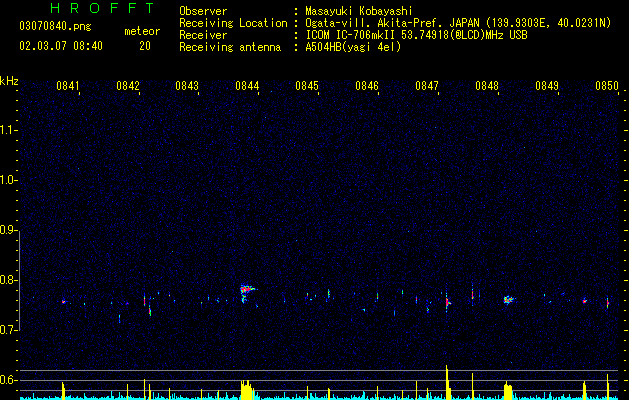The width and height of the screenshot is (629, 400).
Task: Click the Receiving antenna label
Action: [x=230, y=47]
